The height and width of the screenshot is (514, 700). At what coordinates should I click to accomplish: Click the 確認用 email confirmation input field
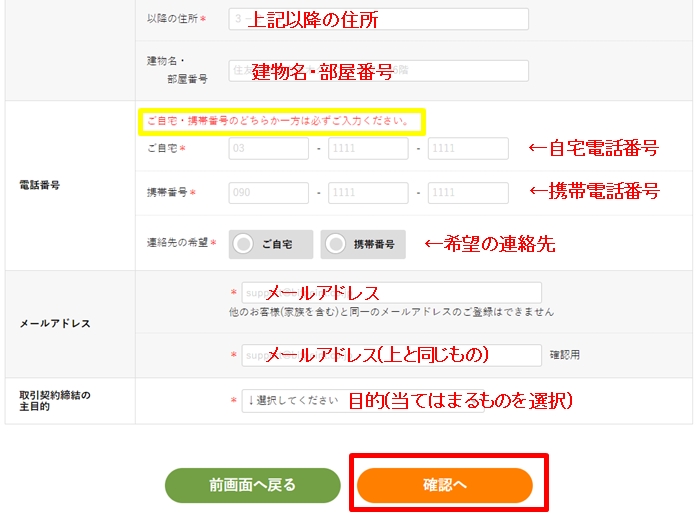click(392, 355)
